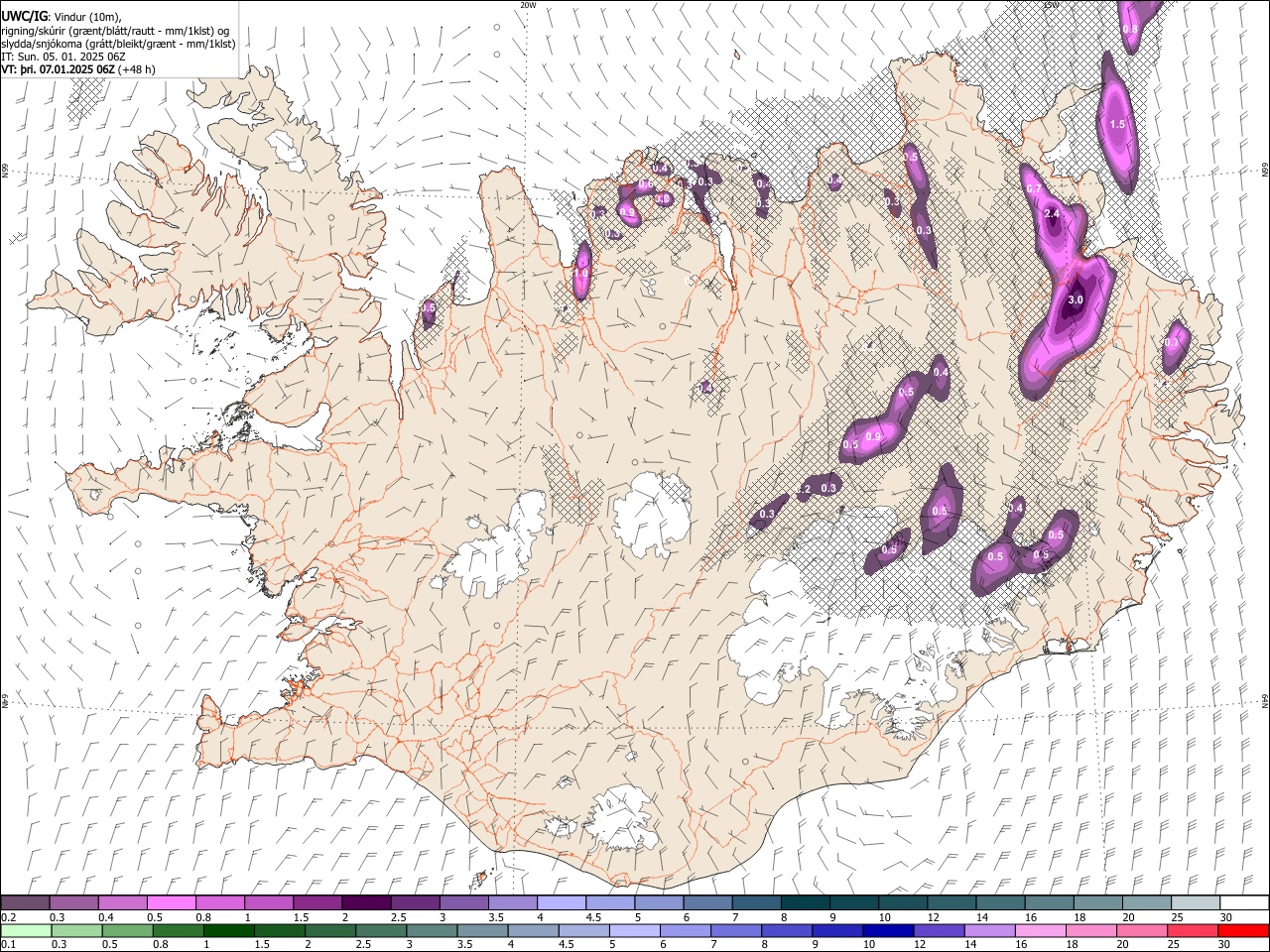Screen dimensions: 1270x952
Task: Pick the green scale swatch between 0.5 and 0.8
Action: 128,930
